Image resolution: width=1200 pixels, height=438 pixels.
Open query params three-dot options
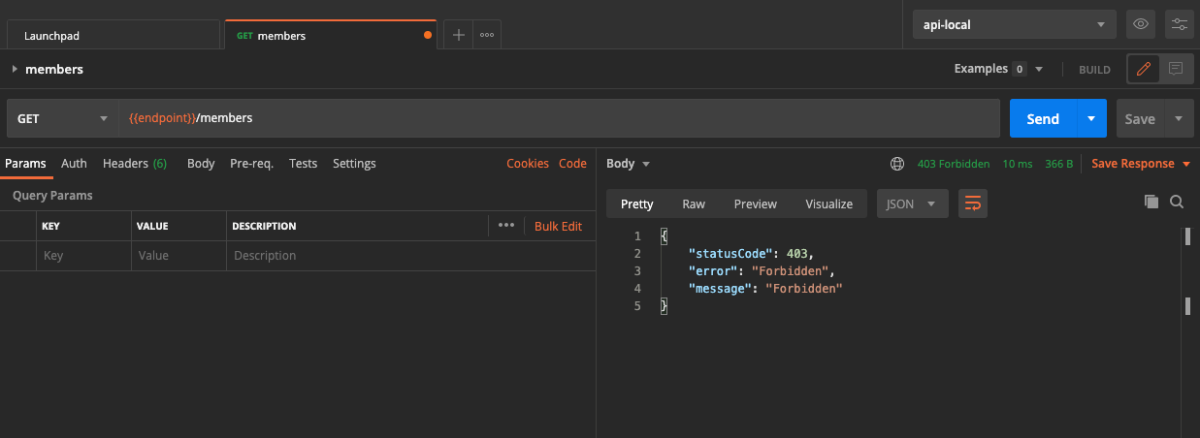506,226
